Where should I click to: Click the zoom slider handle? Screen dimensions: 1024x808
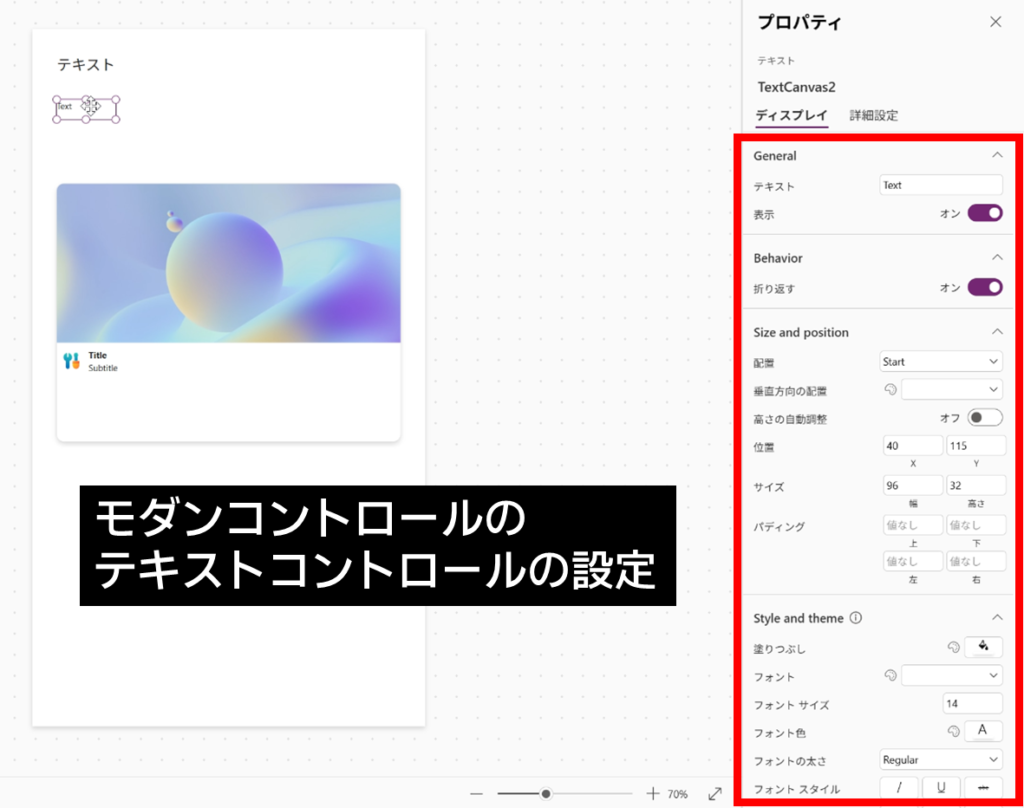[546, 793]
